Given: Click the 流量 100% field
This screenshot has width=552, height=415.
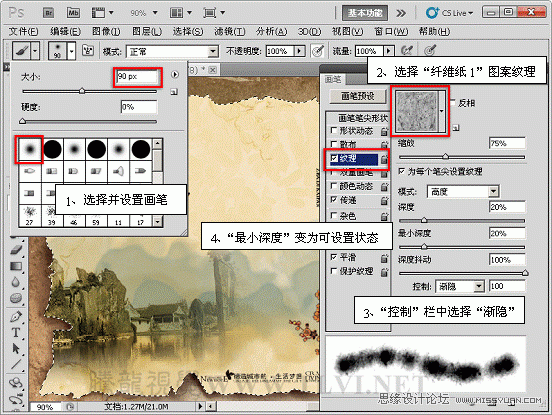Looking at the screenshot, I should (x=369, y=51).
